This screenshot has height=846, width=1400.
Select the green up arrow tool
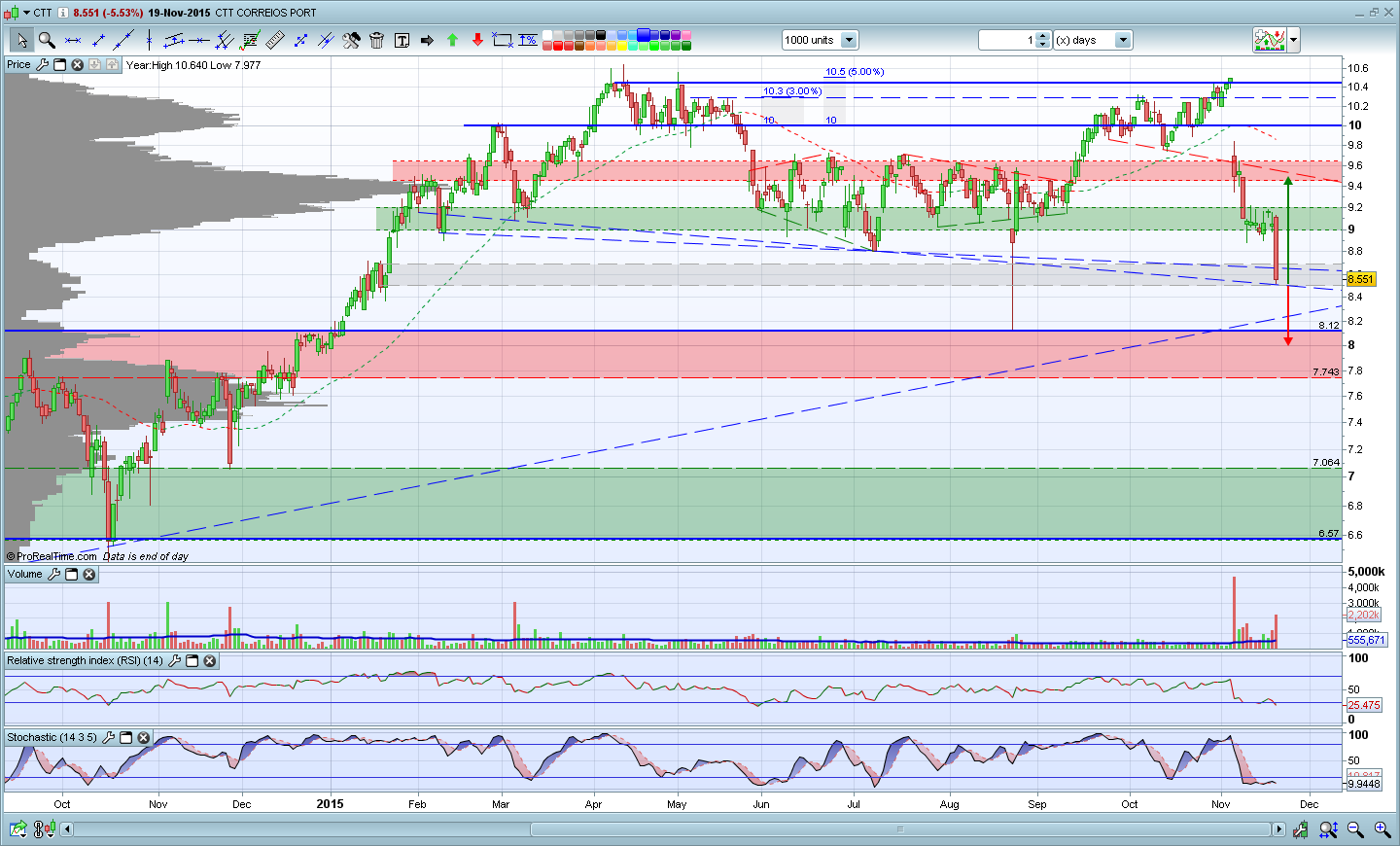(x=452, y=40)
